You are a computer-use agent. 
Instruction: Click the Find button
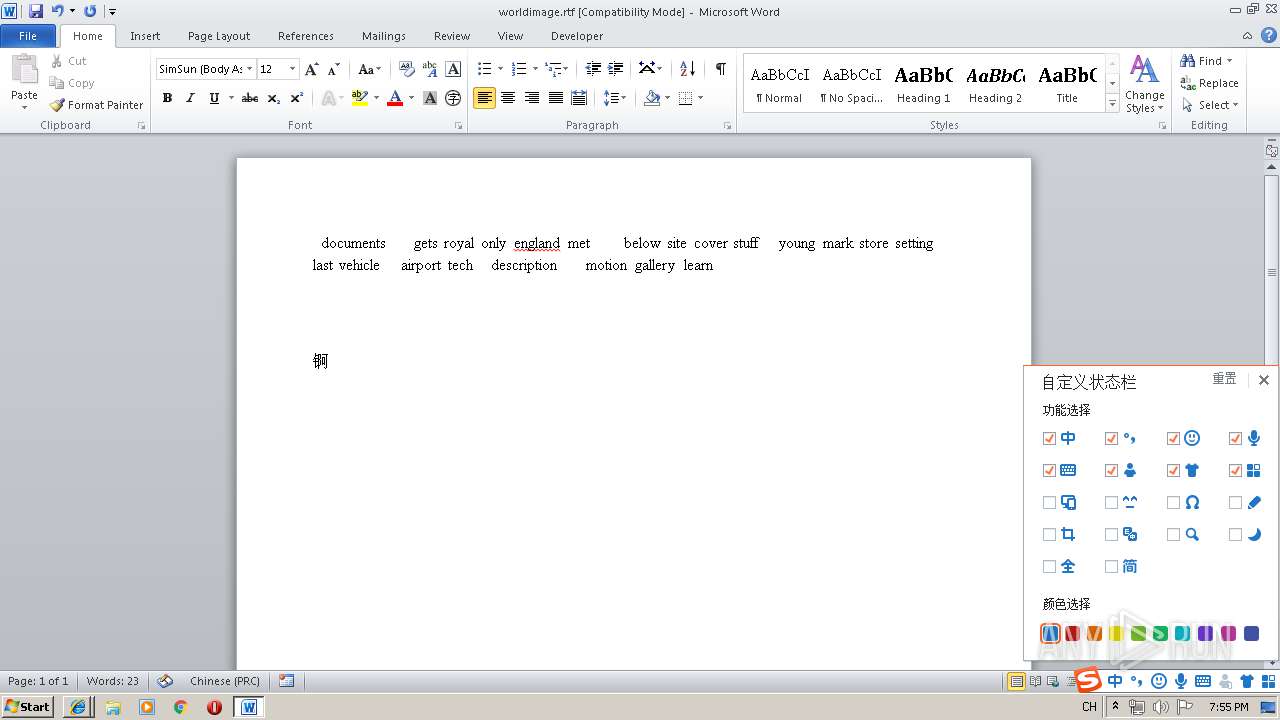pyautogui.click(x=1206, y=61)
